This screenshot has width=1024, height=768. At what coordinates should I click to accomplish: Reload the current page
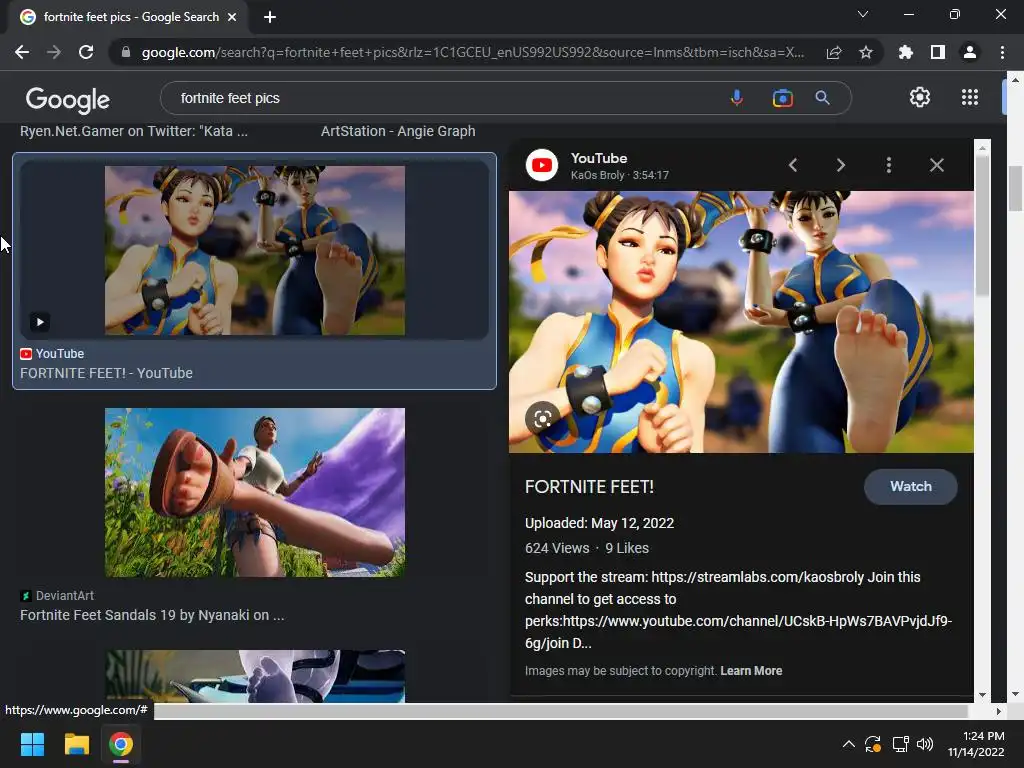86,52
